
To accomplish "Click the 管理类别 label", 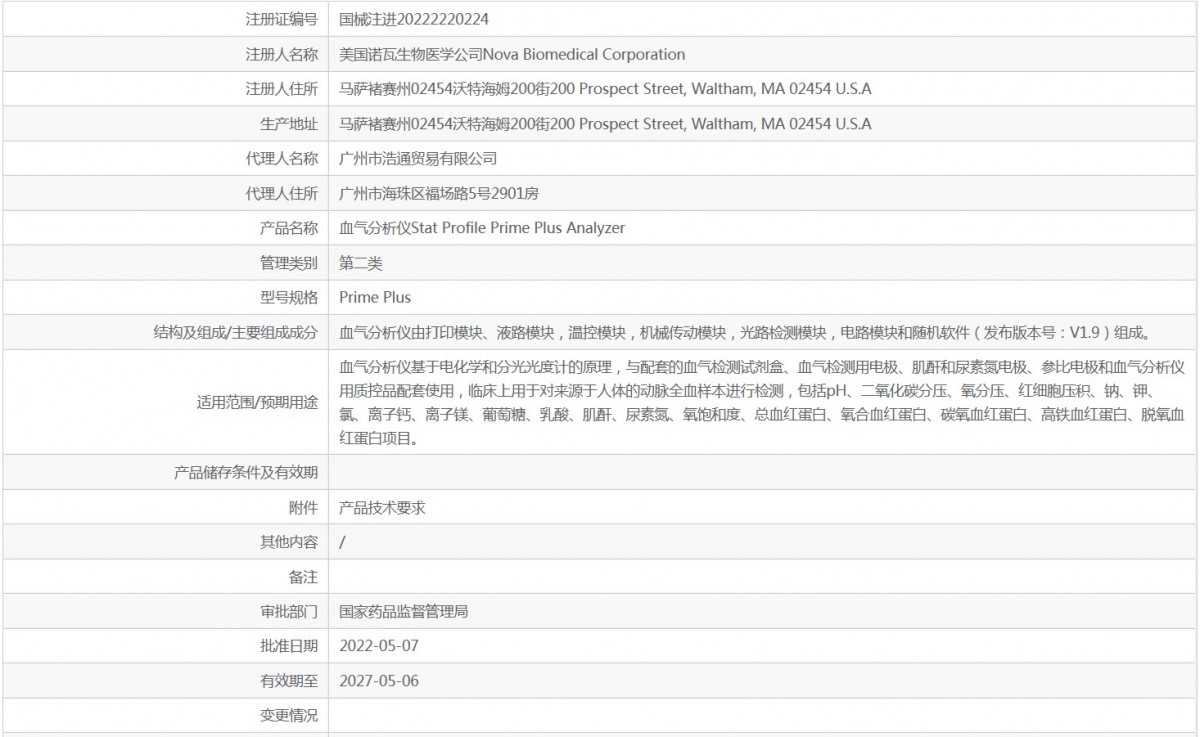I will click(288, 263).
